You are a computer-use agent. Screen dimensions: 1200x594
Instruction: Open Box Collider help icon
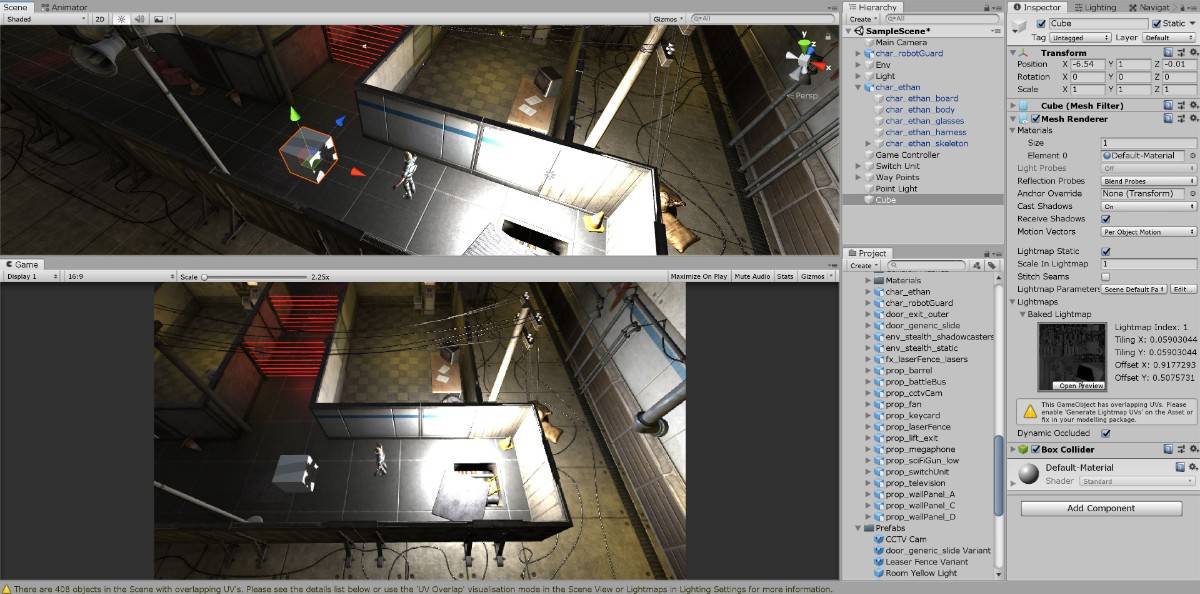1168,450
